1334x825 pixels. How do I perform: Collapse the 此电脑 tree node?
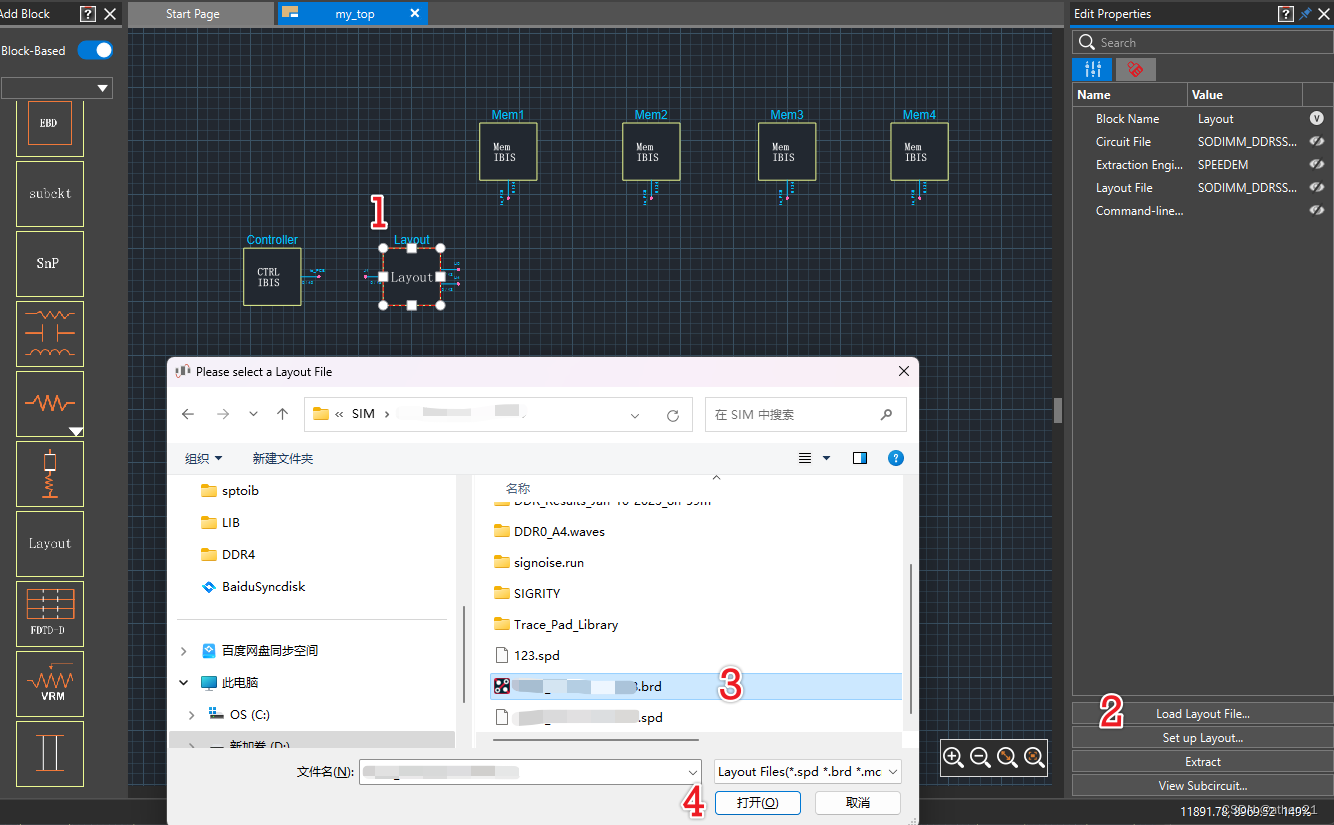pyautogui.click(x=183, y=683)
